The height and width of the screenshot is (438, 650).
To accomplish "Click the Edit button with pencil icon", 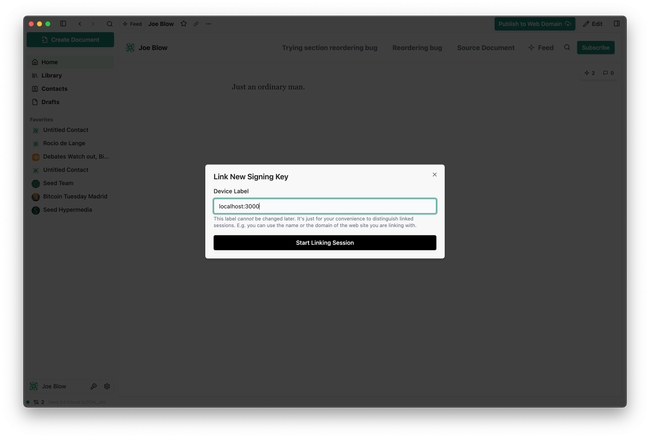I will point(593,23).
